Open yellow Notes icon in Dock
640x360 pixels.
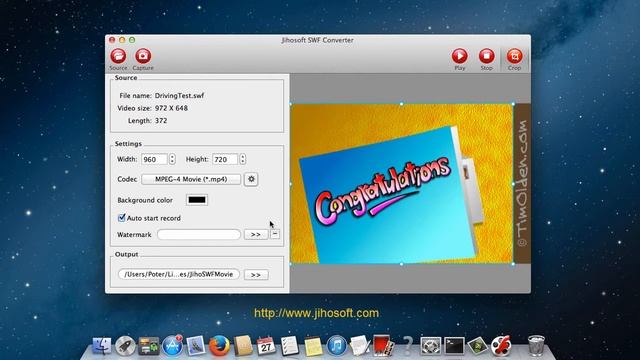pyautogui.click(x=313, y=346)
